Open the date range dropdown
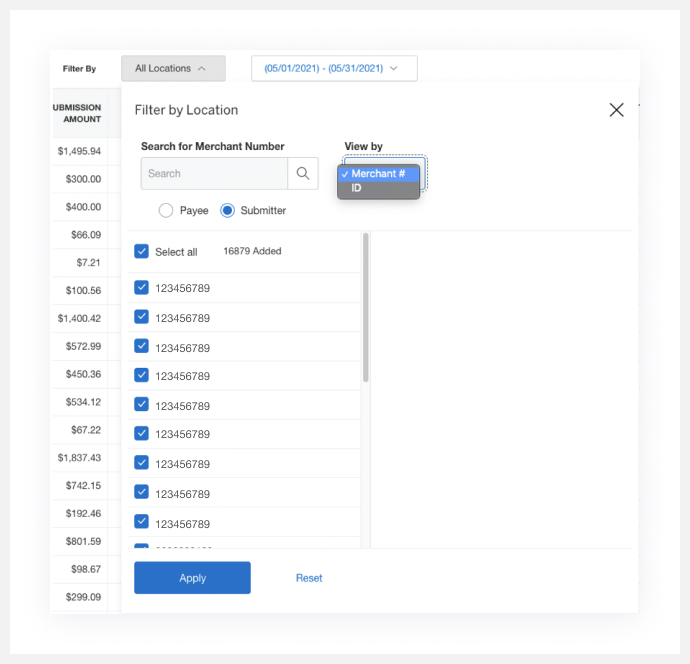Image resolution: width=690 pixels, height=664 pixels. click(333, 69)
